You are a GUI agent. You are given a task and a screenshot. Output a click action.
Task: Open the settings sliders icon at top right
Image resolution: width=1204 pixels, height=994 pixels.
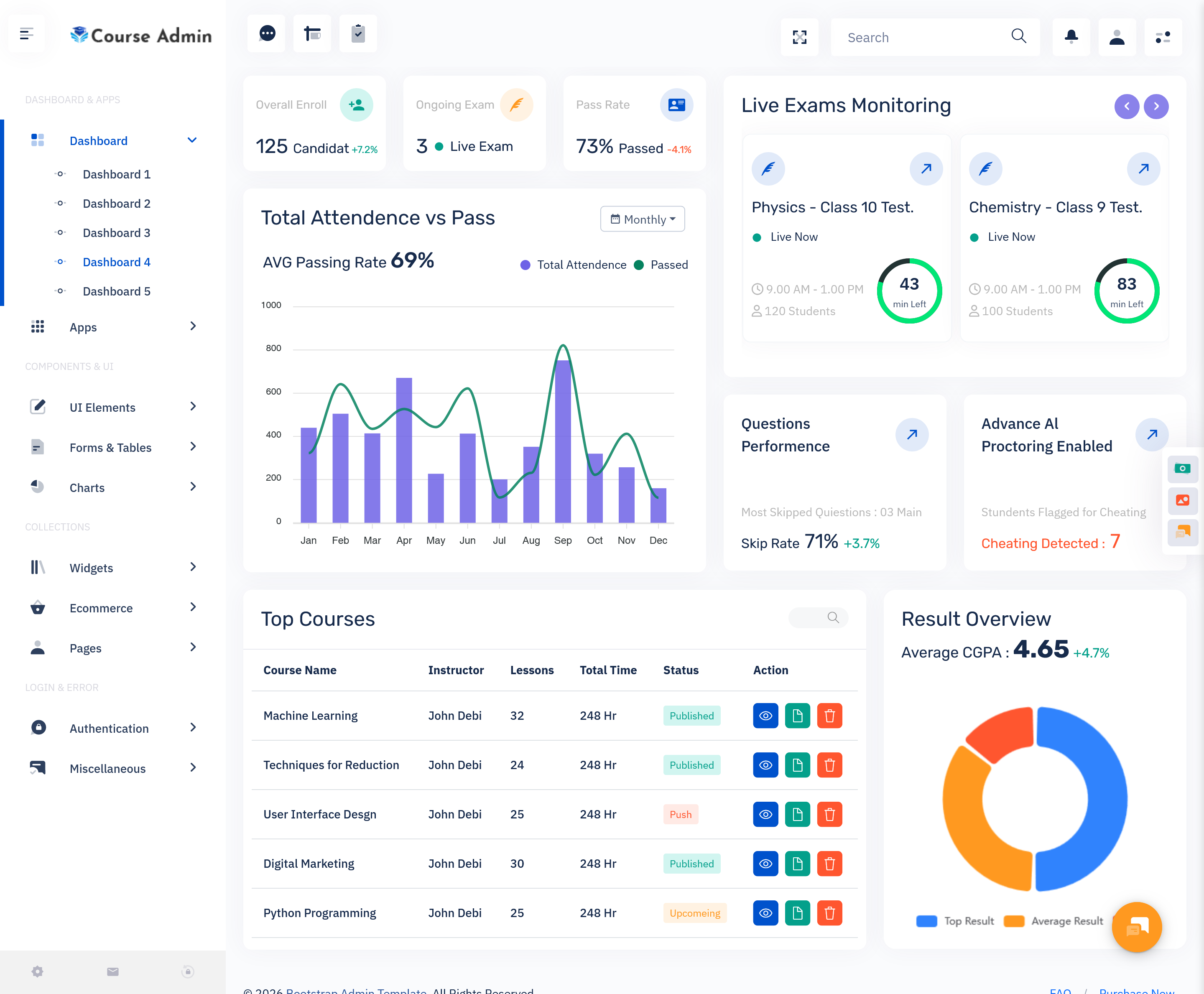tap(1163, 37)
